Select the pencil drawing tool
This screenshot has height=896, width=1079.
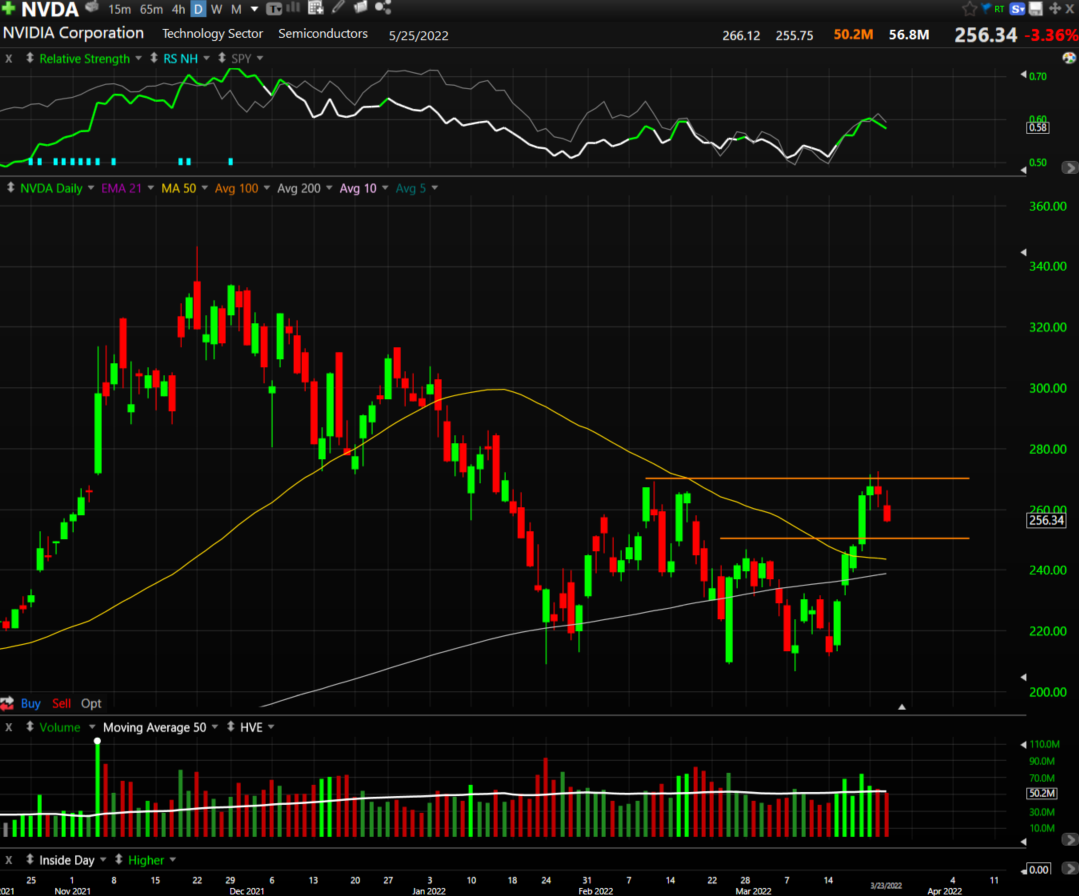click(338, 8)
